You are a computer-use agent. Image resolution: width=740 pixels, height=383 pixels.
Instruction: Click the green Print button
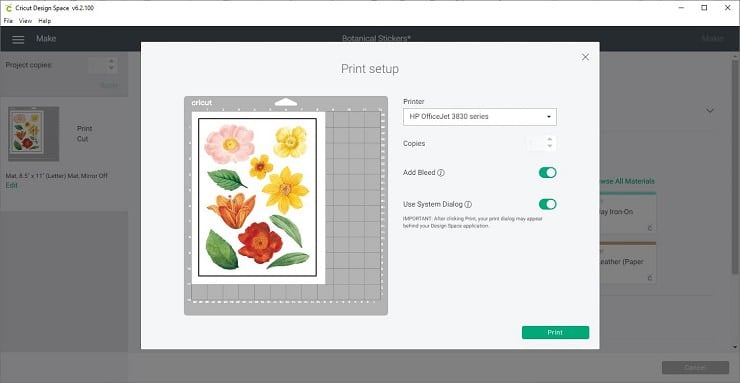tap(555, 333)
